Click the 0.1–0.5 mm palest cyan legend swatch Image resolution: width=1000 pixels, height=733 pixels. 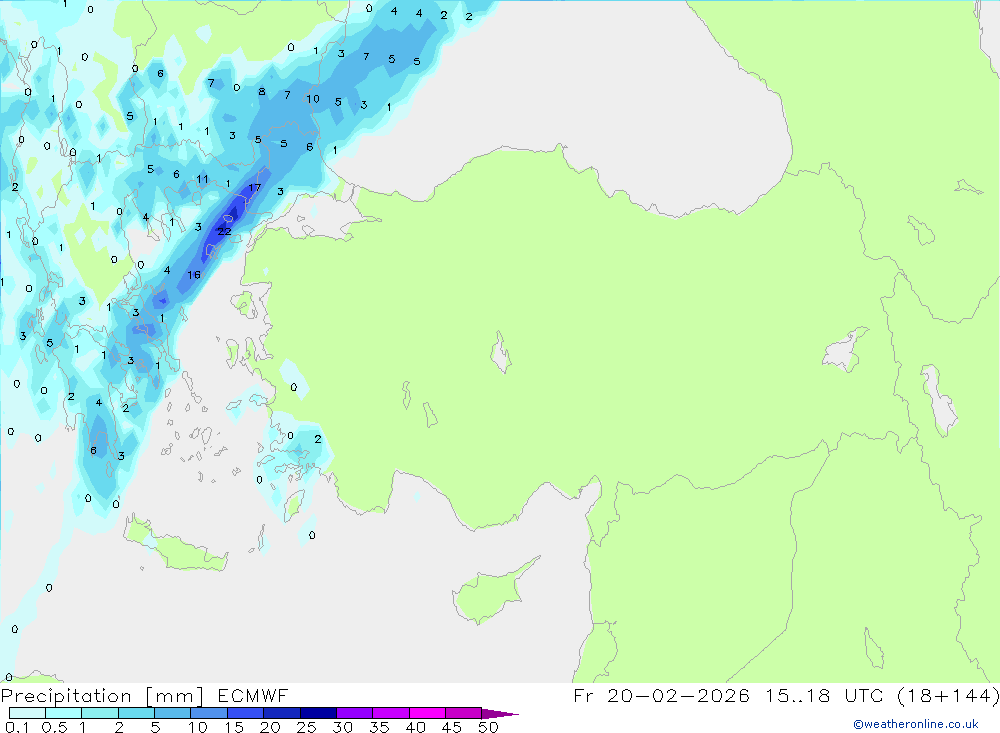[27, 713]
